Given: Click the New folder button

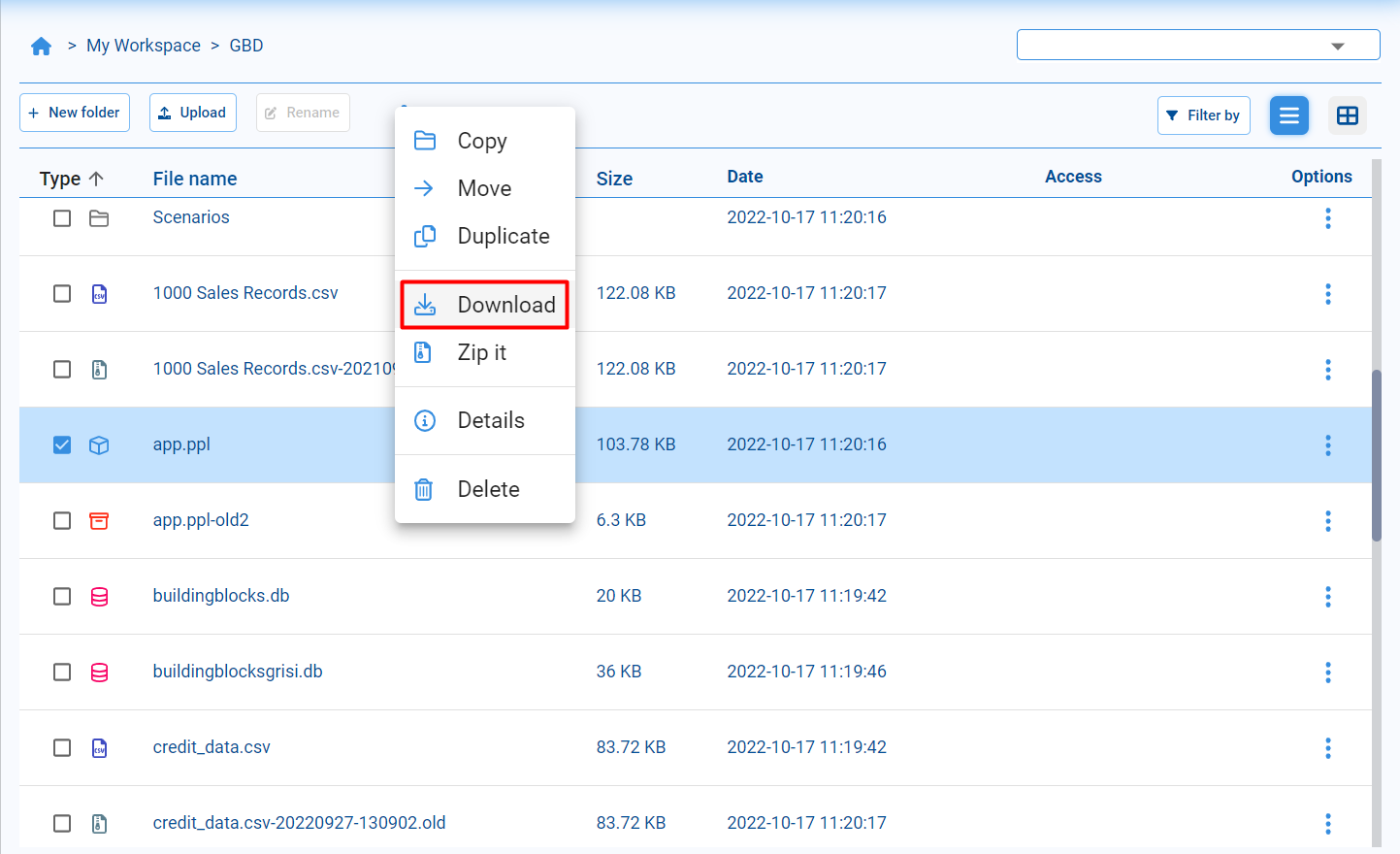Looking at the screenshot, I should pyautogui.click(x=75, y=113).
